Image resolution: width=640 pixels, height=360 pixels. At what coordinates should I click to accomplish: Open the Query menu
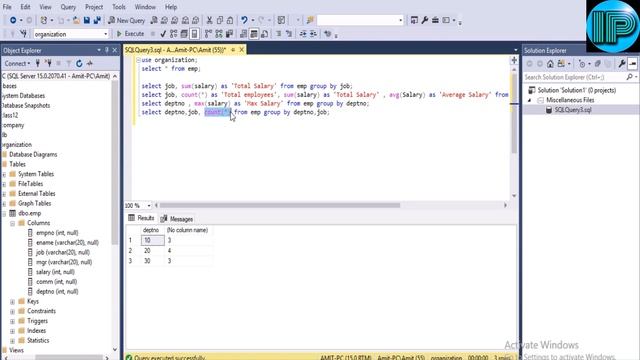(x=68, y=7)
